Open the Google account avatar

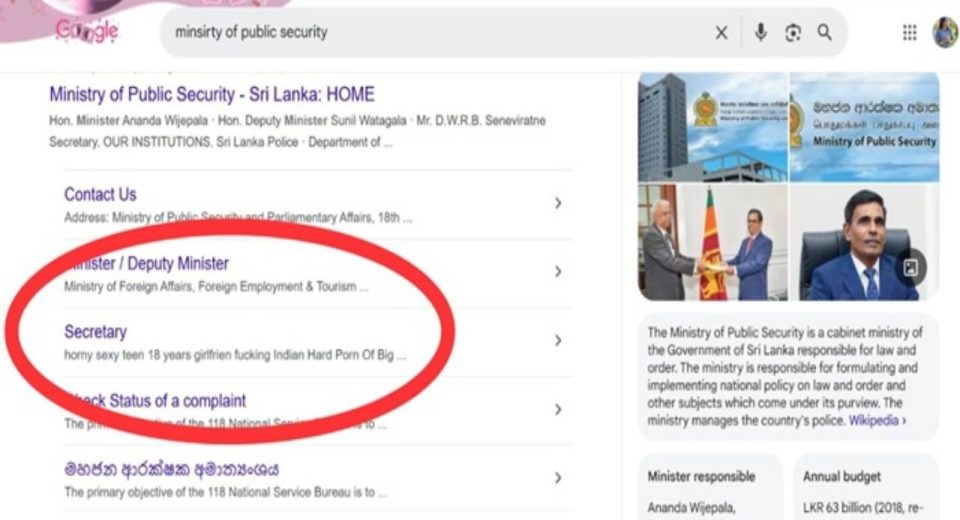click(x=945, y=32)
